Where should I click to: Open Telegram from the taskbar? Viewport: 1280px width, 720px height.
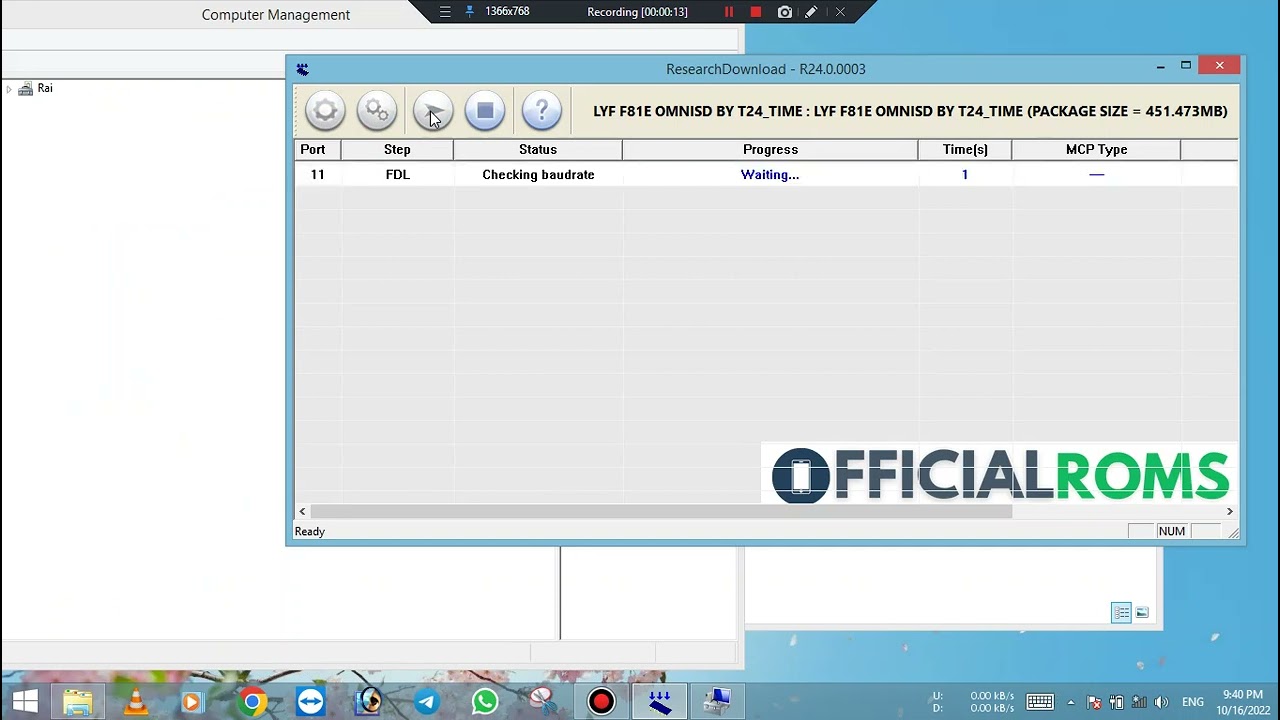pyautogui.click(x=427, y=702)
